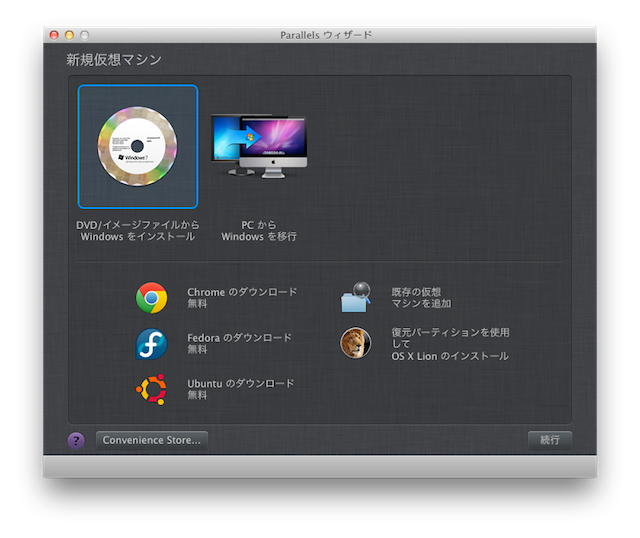Click the Ubuntu logo icon

151,389
